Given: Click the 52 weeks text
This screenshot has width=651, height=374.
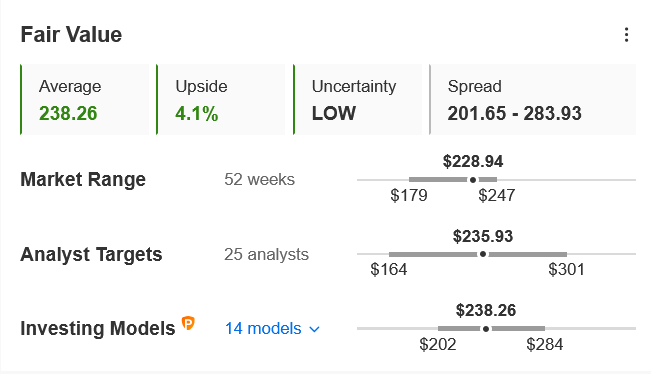Looking at the screenshot, I should pyautogui.click(x=259, y=180).
